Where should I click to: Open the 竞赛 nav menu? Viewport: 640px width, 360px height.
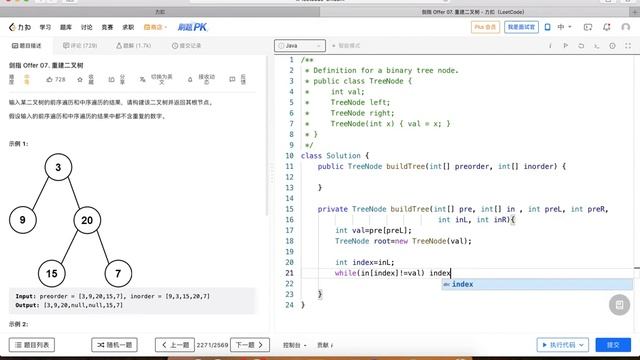pos(107,27)
